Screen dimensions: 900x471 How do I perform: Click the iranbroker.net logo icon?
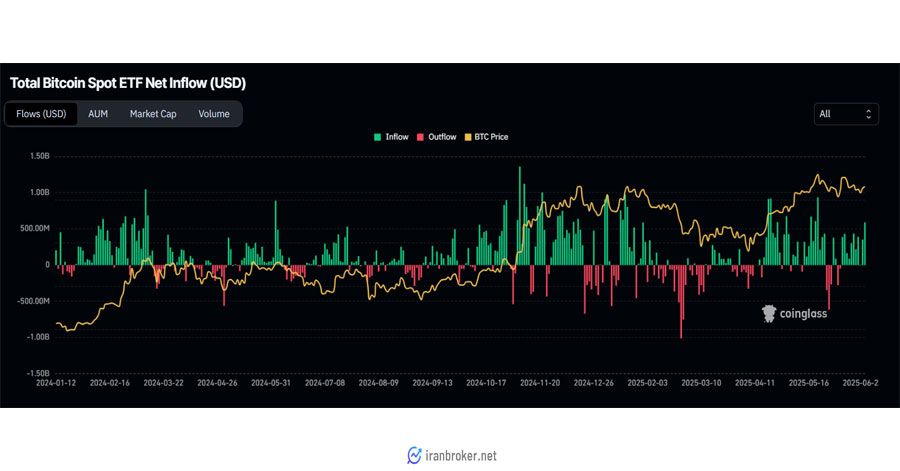(x=414, y=456)
